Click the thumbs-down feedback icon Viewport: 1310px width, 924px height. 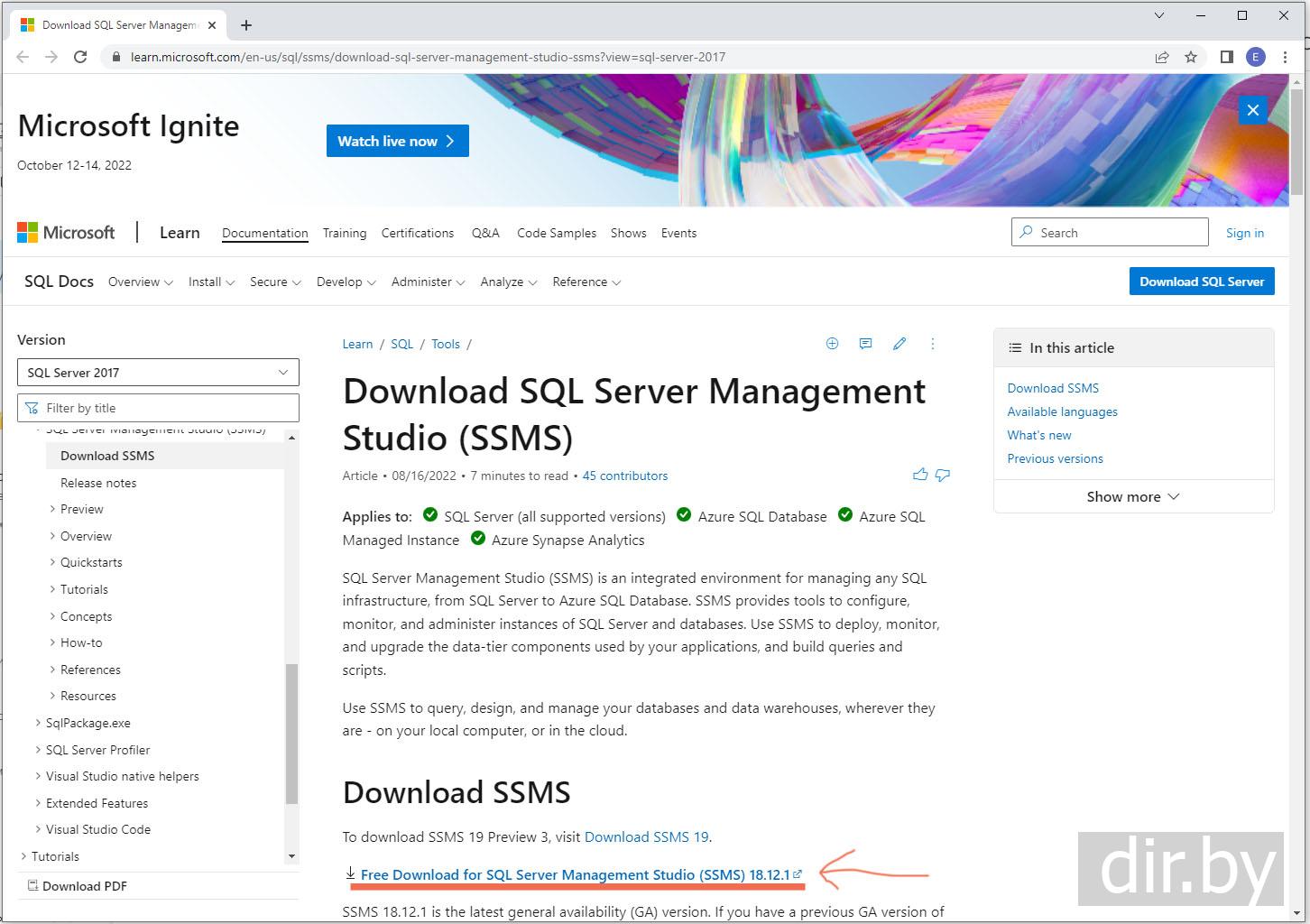tap(943, 475)
